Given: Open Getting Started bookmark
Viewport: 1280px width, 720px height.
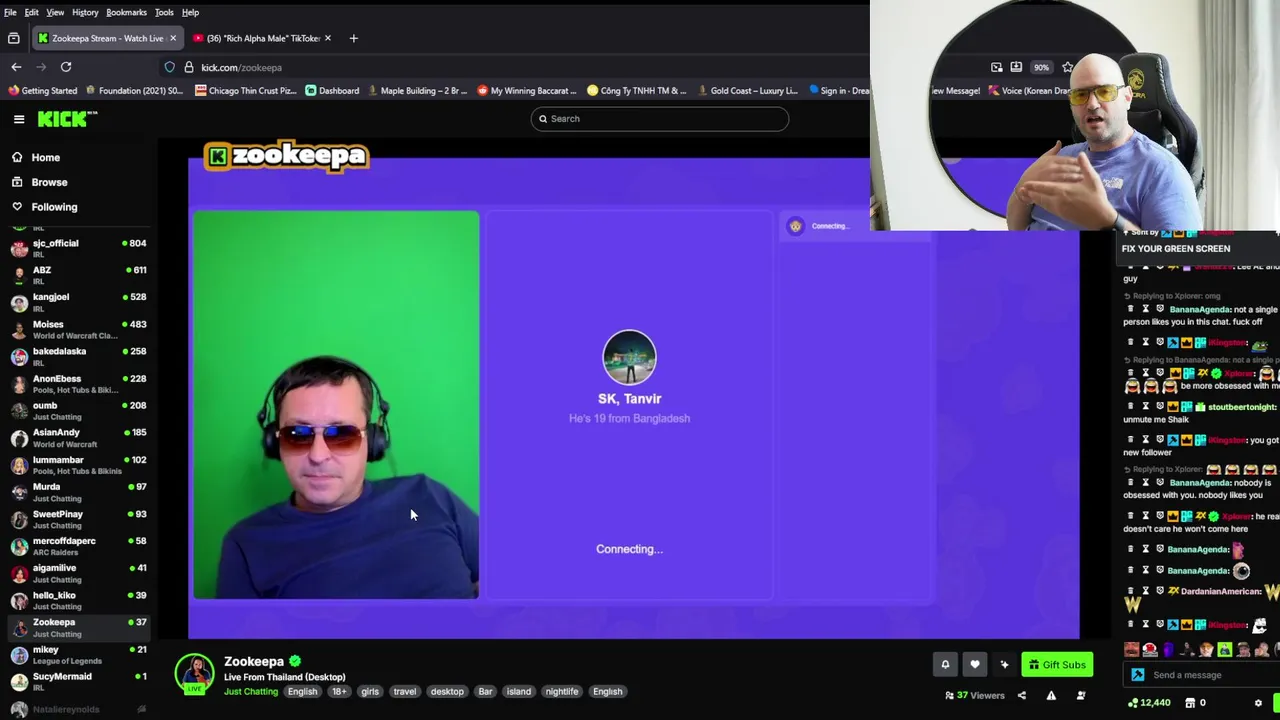Looking at the screenshot, I should point(42,91).
